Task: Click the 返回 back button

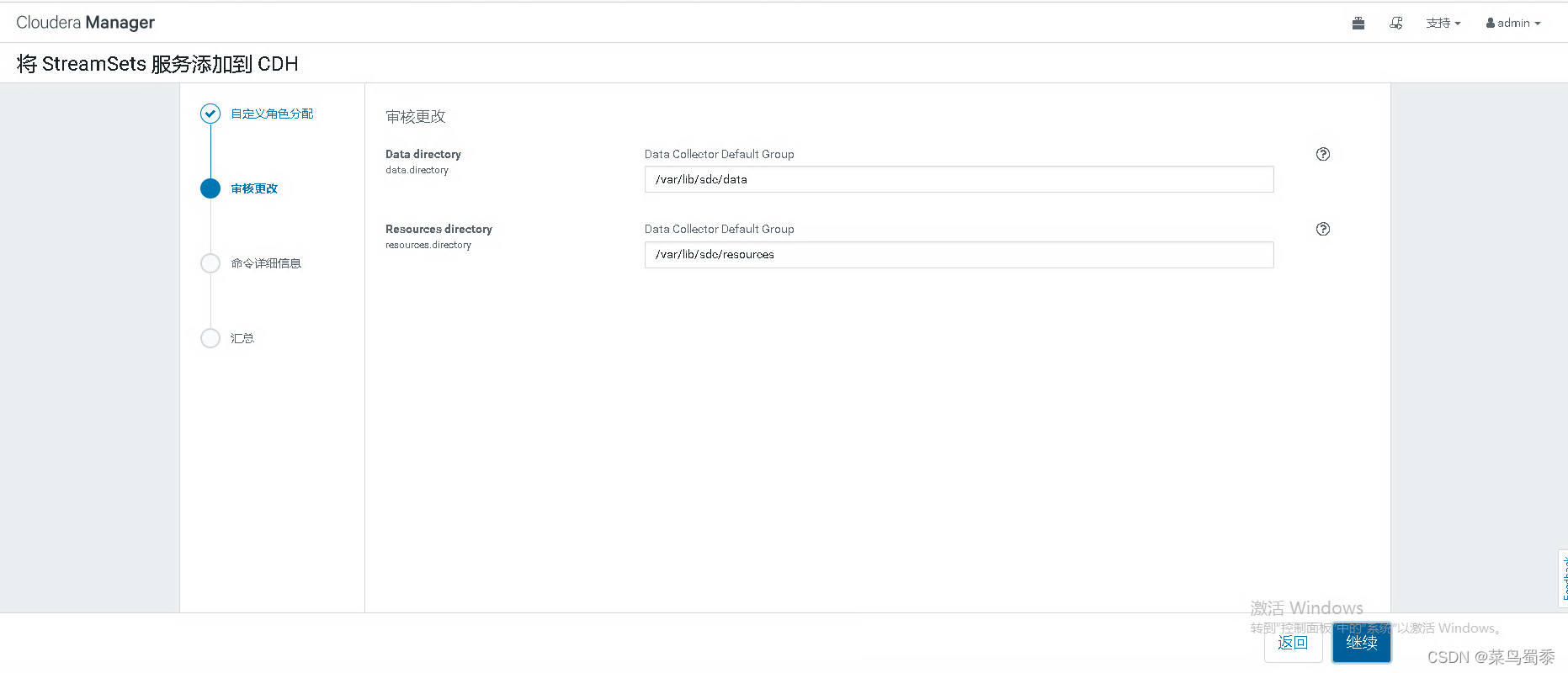Action: [1293, 643]
